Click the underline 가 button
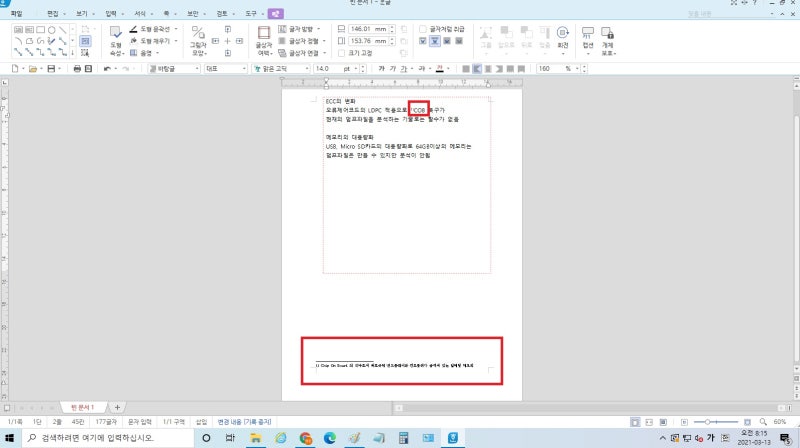The width and height of the screenshot is (800, 448). point(404,68)
